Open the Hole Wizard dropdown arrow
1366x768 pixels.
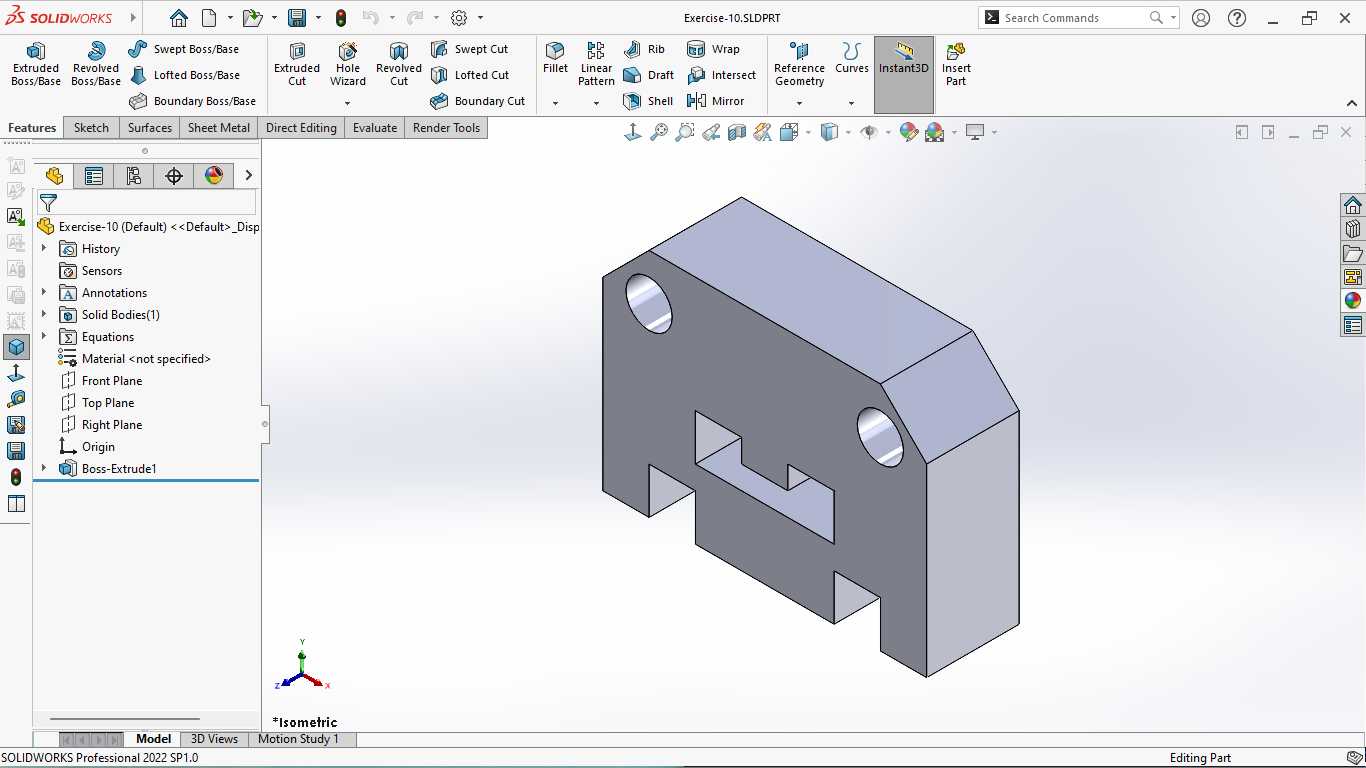348,103
